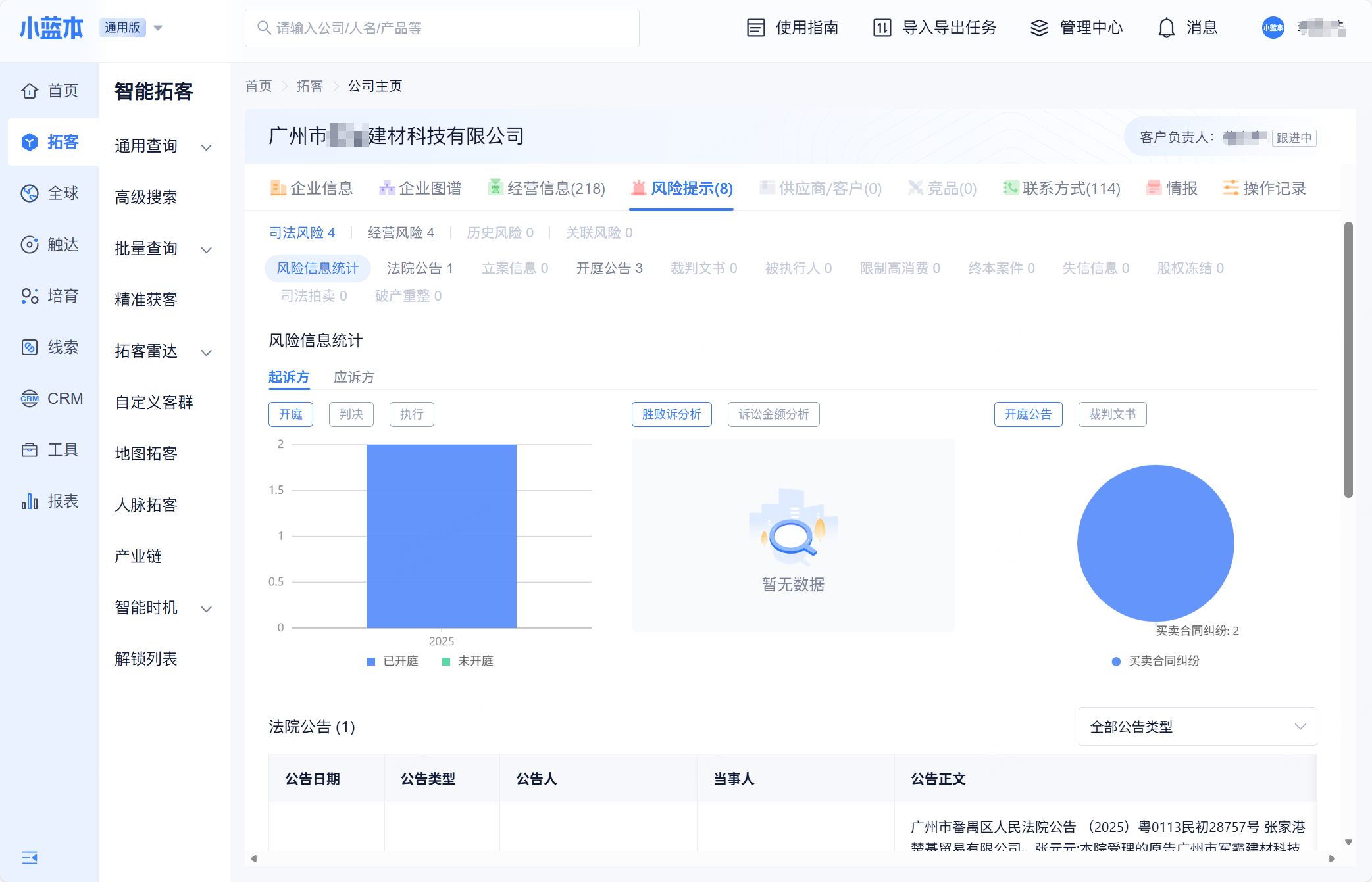This screenshot has height=882, width=1372.
Task: Open 管理中心 layers icon
Action: (x=1039, y=28)
